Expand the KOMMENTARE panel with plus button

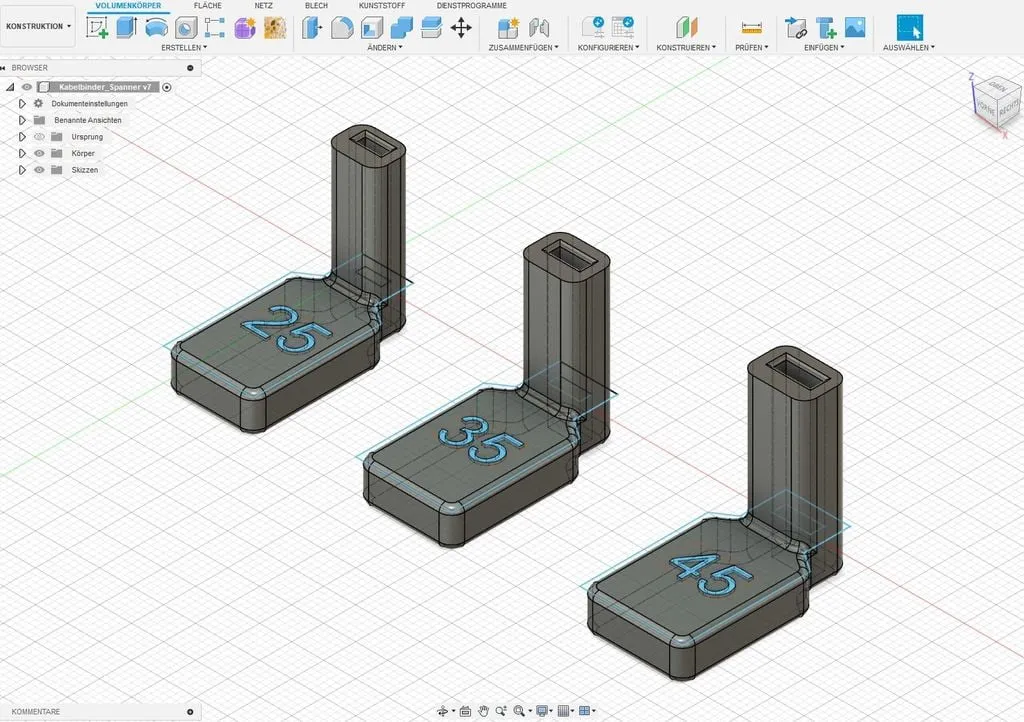point(190,712)
